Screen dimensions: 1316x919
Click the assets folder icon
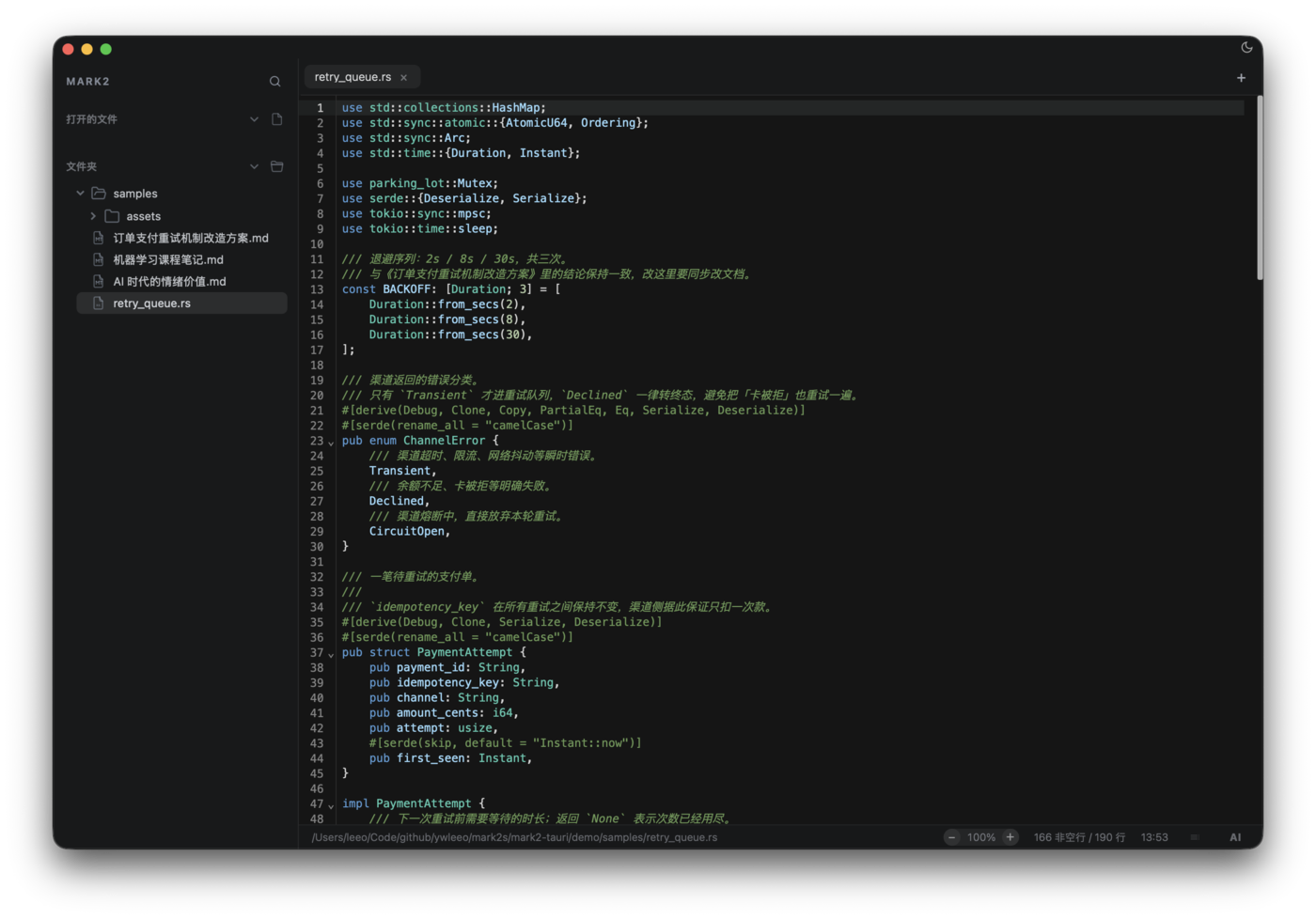(112, 216)
